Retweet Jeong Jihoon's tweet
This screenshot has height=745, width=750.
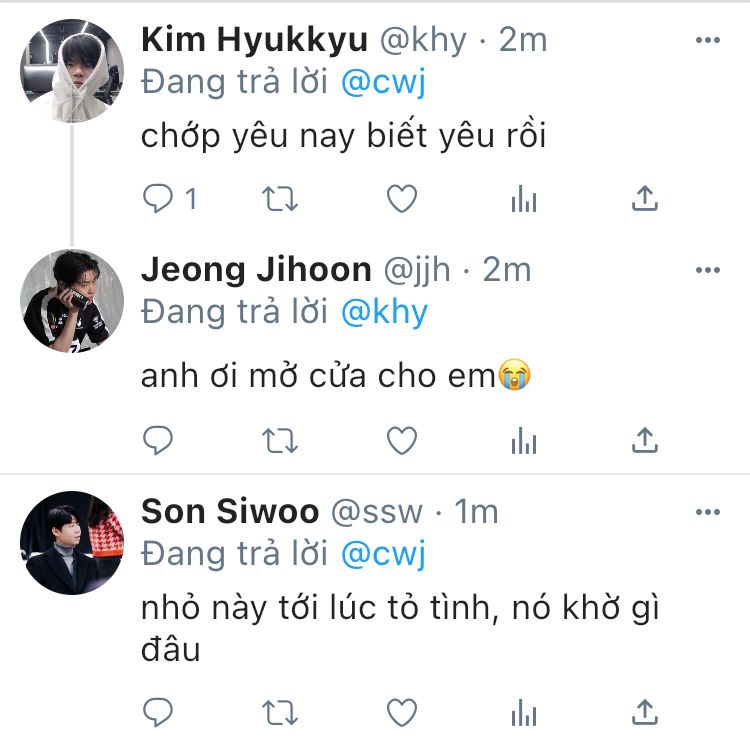280,441
